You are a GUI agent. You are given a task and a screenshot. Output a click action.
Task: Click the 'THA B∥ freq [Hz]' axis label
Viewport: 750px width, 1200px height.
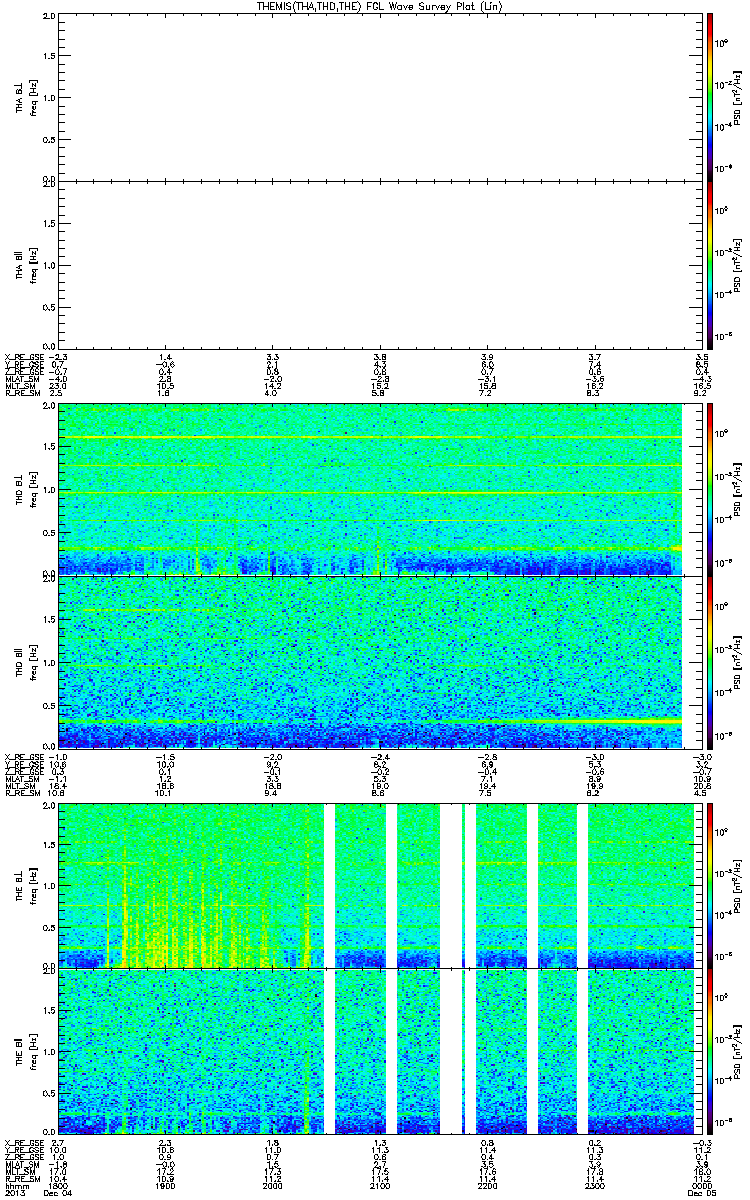point(24,264)
